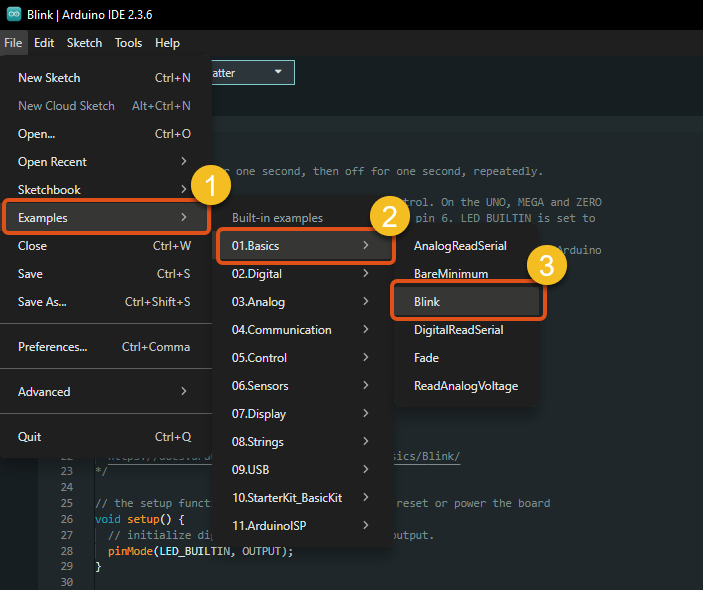Open the DigitalReadSerial example
The width and height of the screenshot is (703, 590).
(466, 330)
